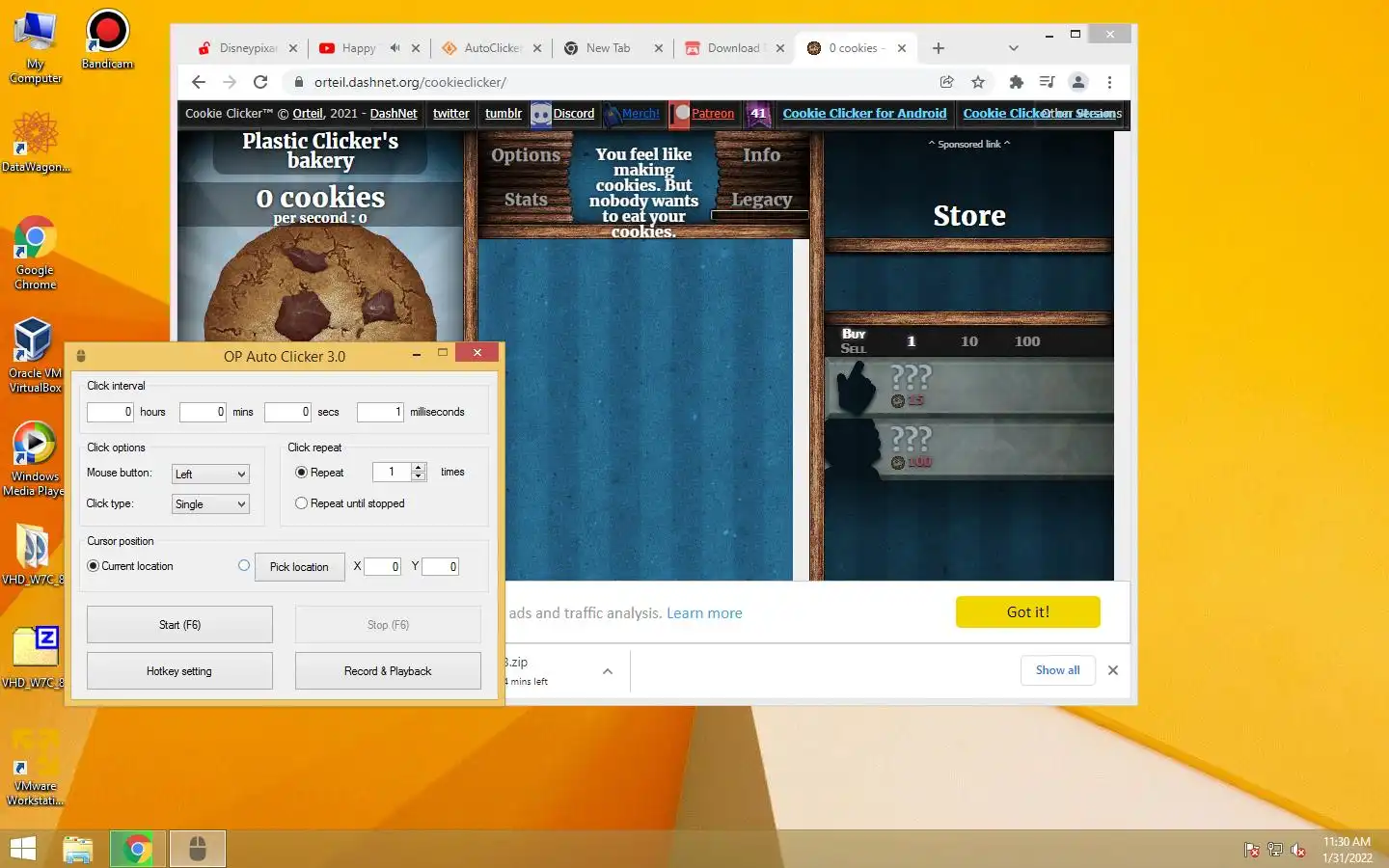This screenshot has width=1389, height=868.
Task: Select Current location radio button
Action: 93,566
